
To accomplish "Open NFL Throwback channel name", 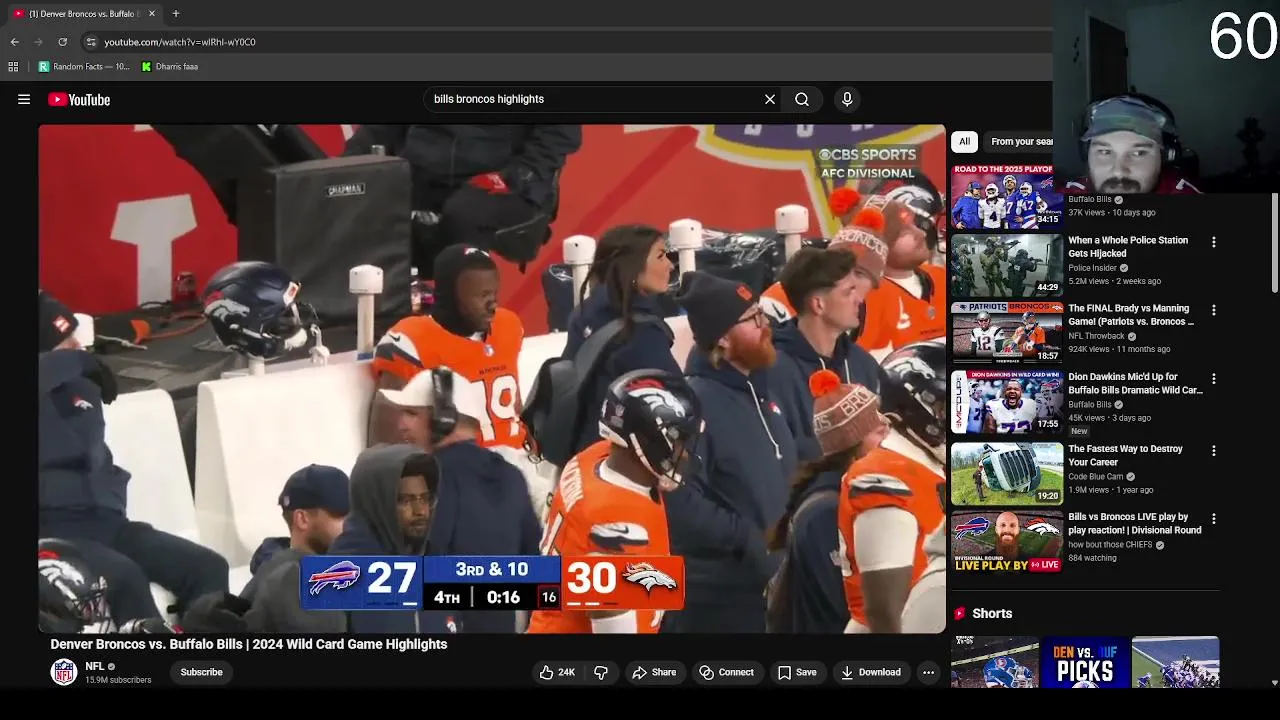I will point(1096,336).
